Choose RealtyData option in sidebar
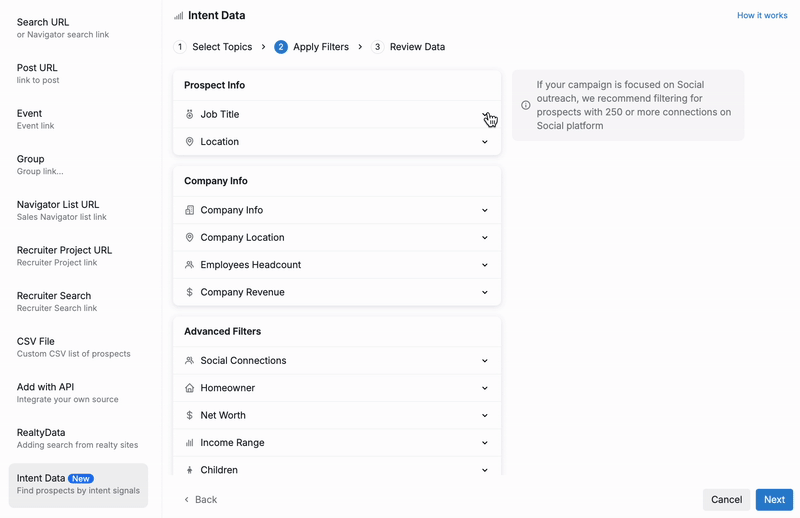Screen dimensions: 800x518 (77, 438)
